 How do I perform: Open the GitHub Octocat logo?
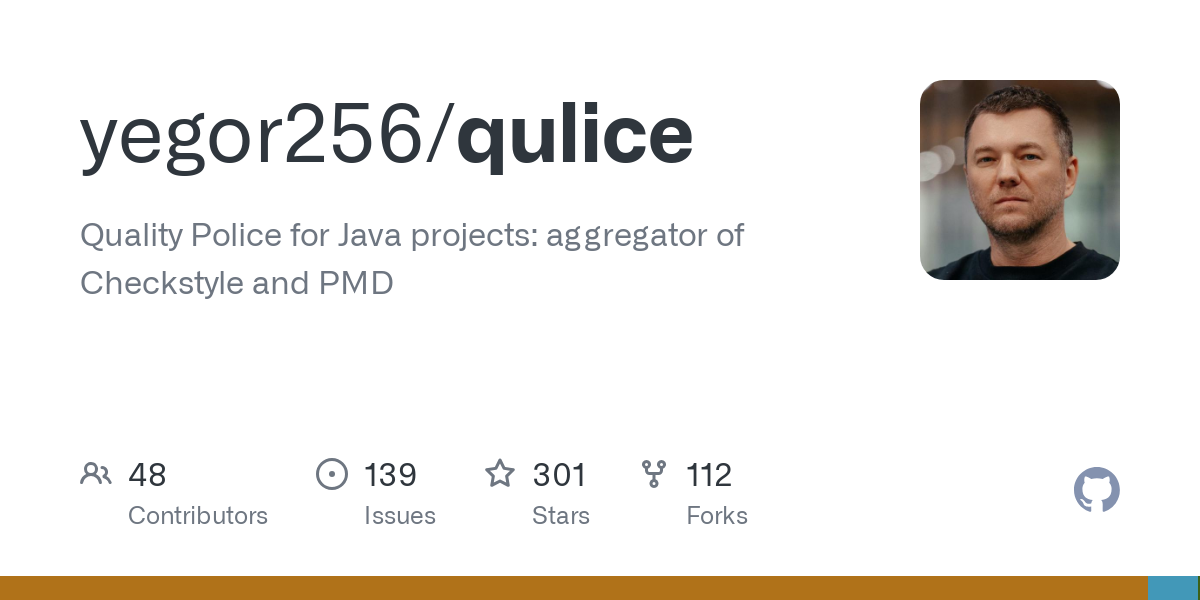[x=1096, y=490]
